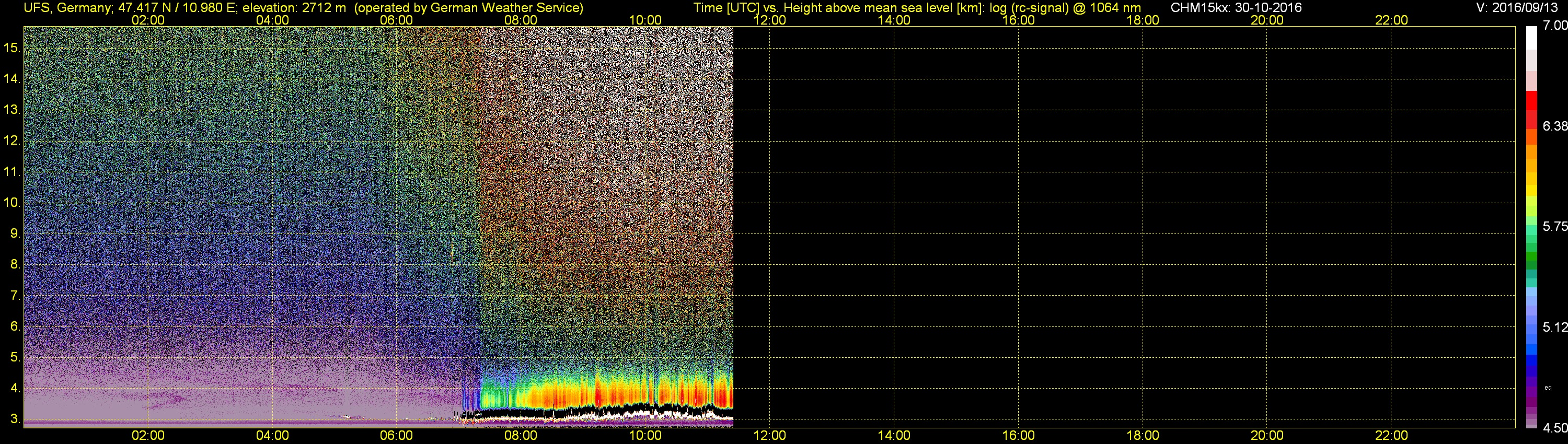Click the red band of the color scale
This screenshot has height=444, width=1568.
coord(1531,110)
